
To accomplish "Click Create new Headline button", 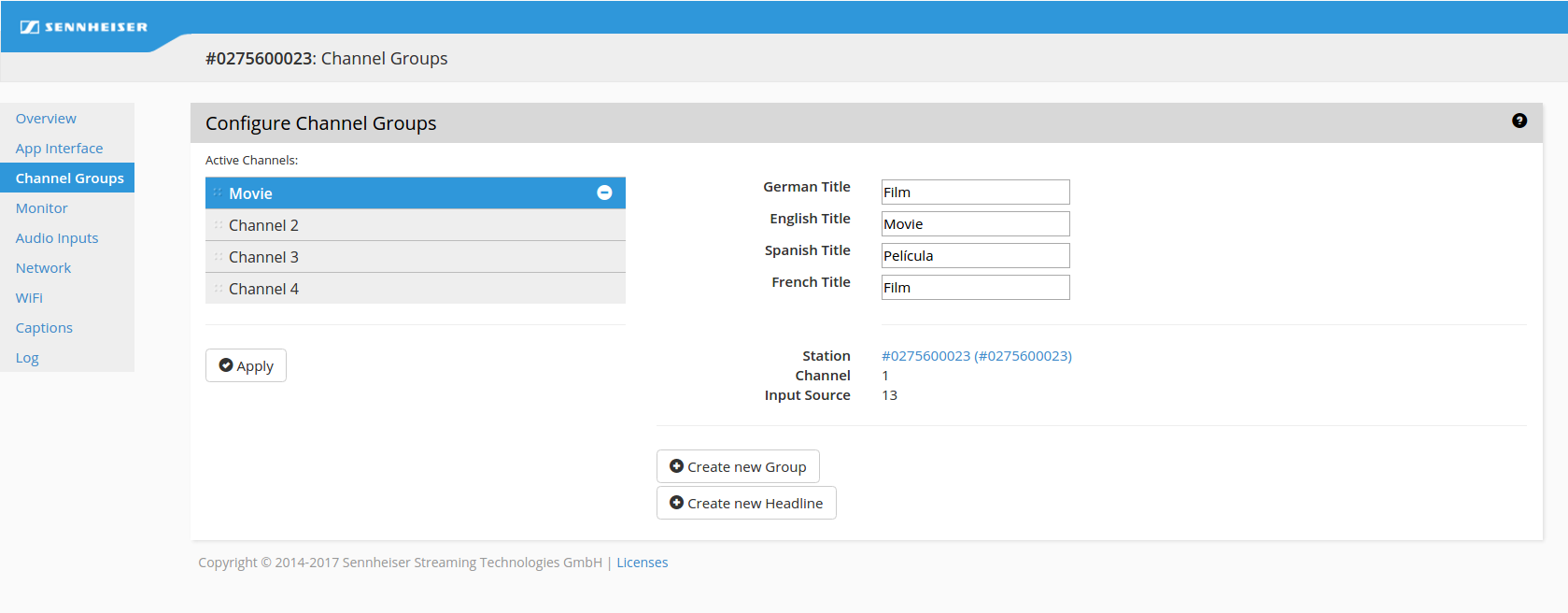I will pyautogui.click(x=745, y=503).
